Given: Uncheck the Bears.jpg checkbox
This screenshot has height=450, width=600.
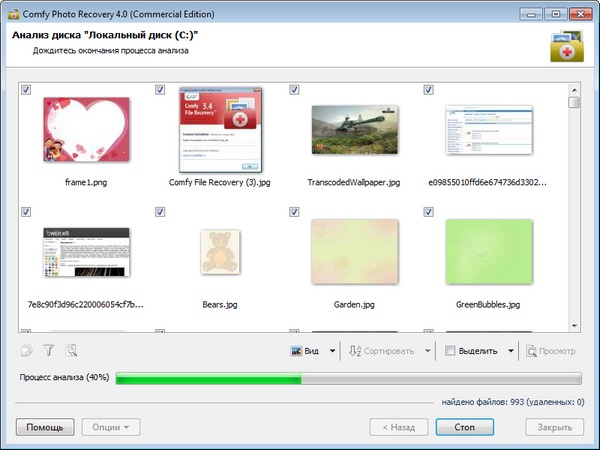Looking at the screenshot, I should [x=161, y=212].
